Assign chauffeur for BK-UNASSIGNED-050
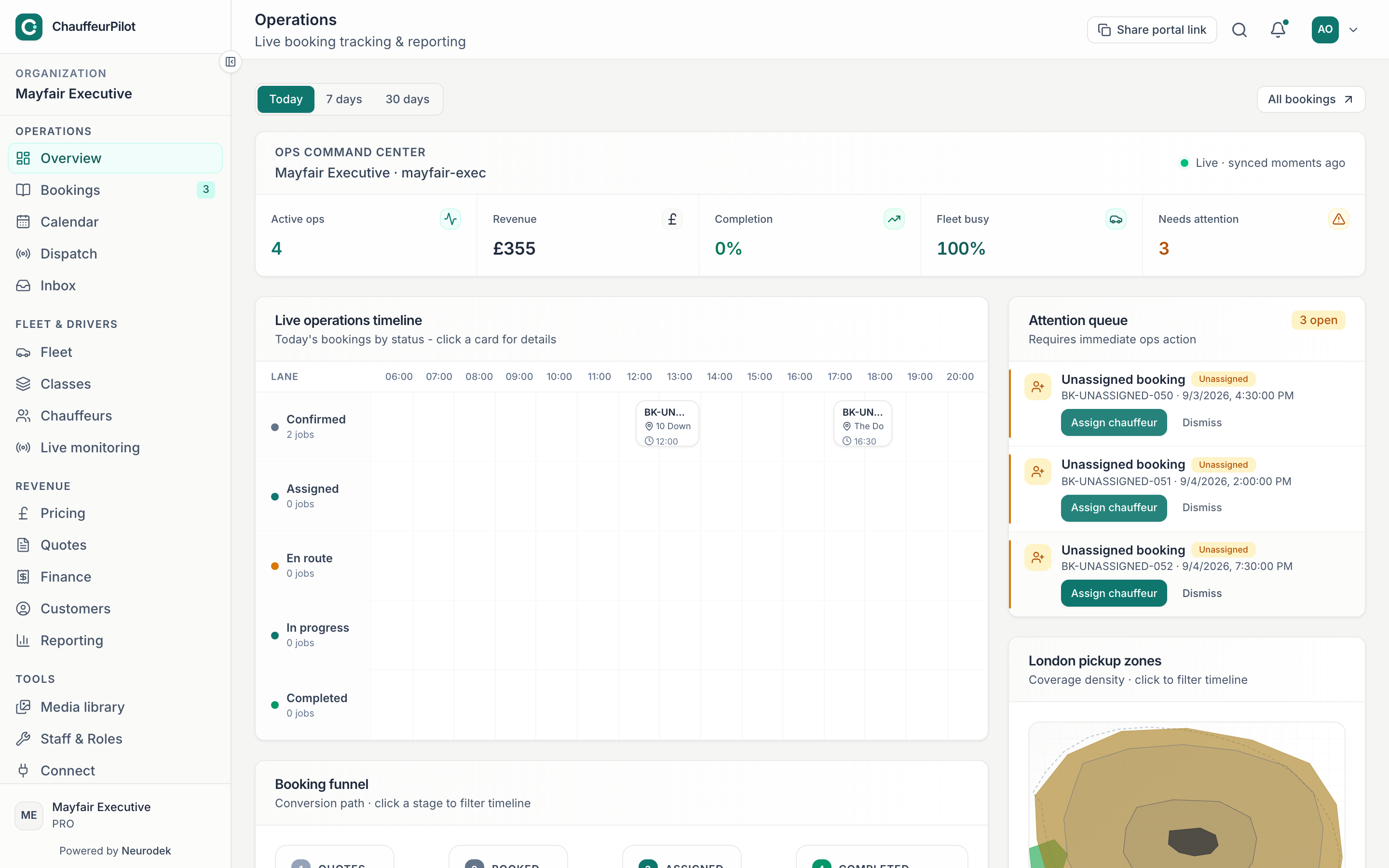The width and height of the screenshot is (1389, 868). point(1114,422)
